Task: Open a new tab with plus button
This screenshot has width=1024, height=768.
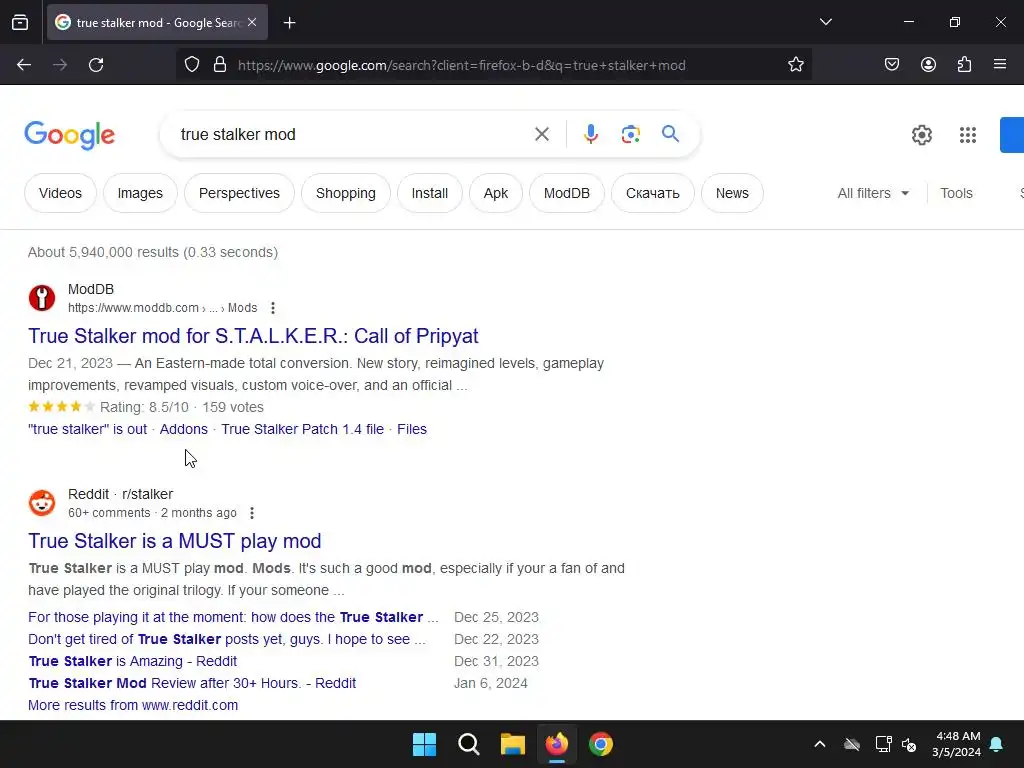Action: (289, 23)
